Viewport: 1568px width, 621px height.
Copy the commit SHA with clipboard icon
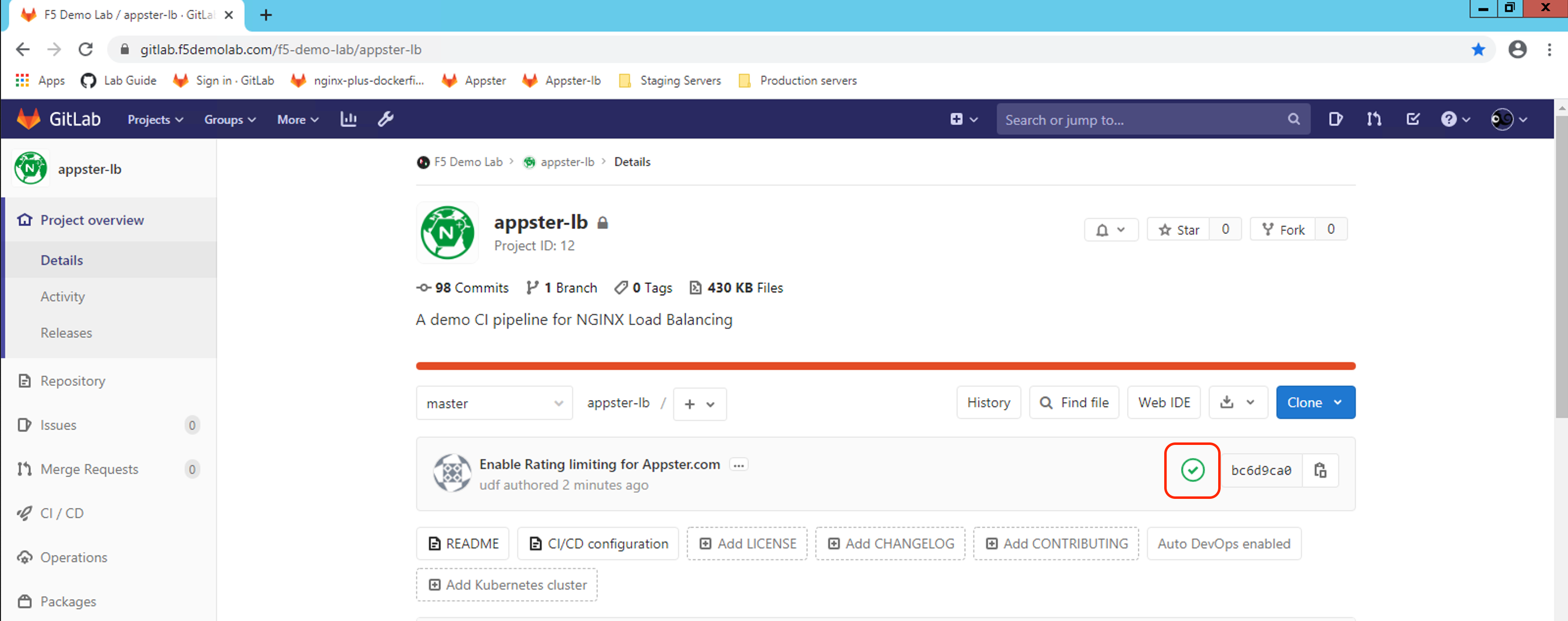pos(1320,470)
